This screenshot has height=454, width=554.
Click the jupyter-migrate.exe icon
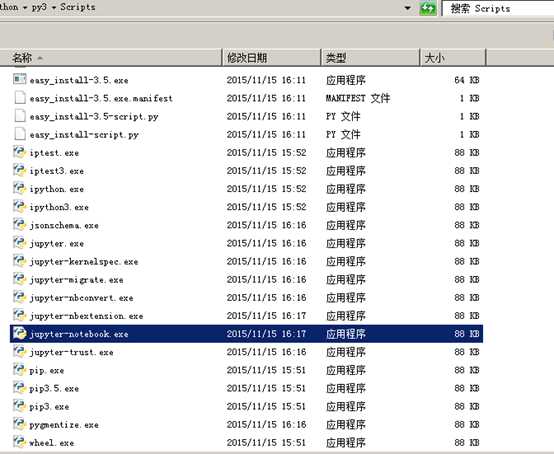click(20, 279)
